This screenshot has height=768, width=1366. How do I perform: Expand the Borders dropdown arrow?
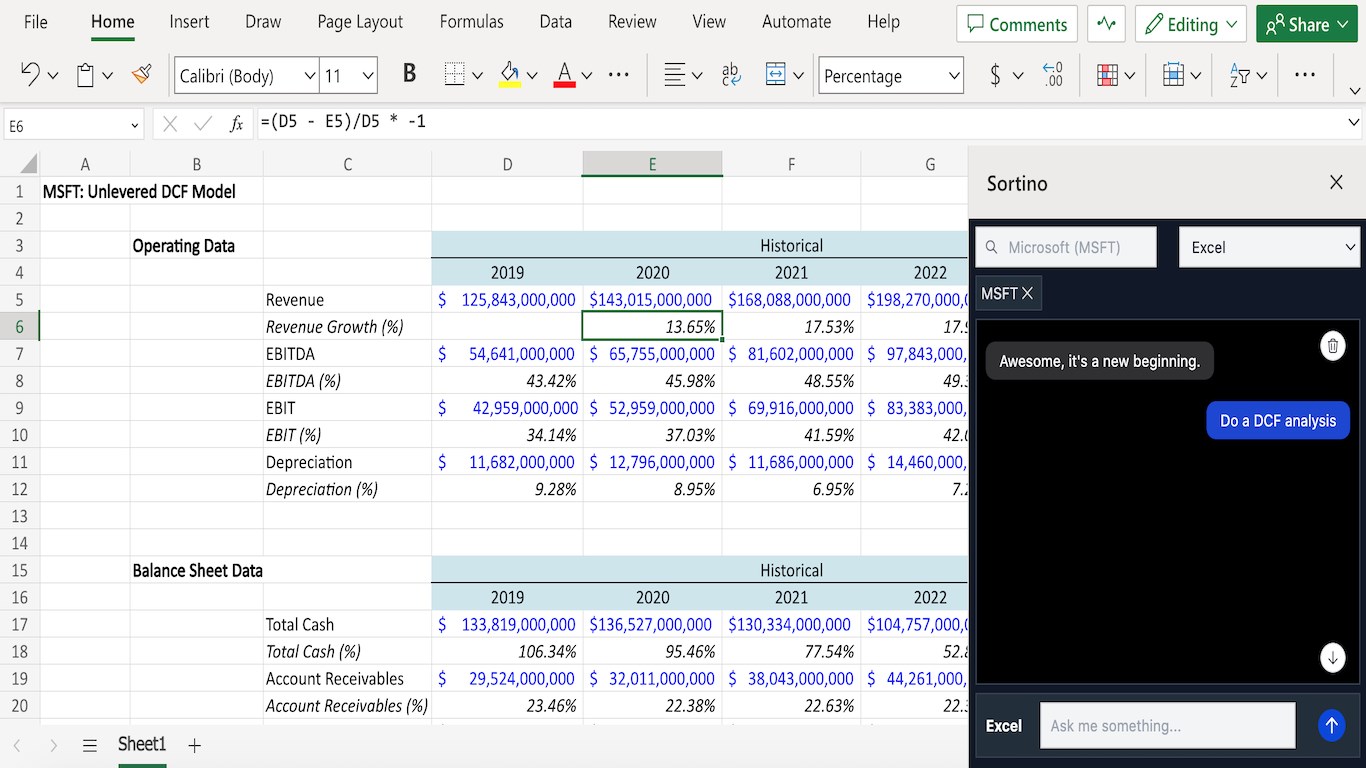coord(477,76)
